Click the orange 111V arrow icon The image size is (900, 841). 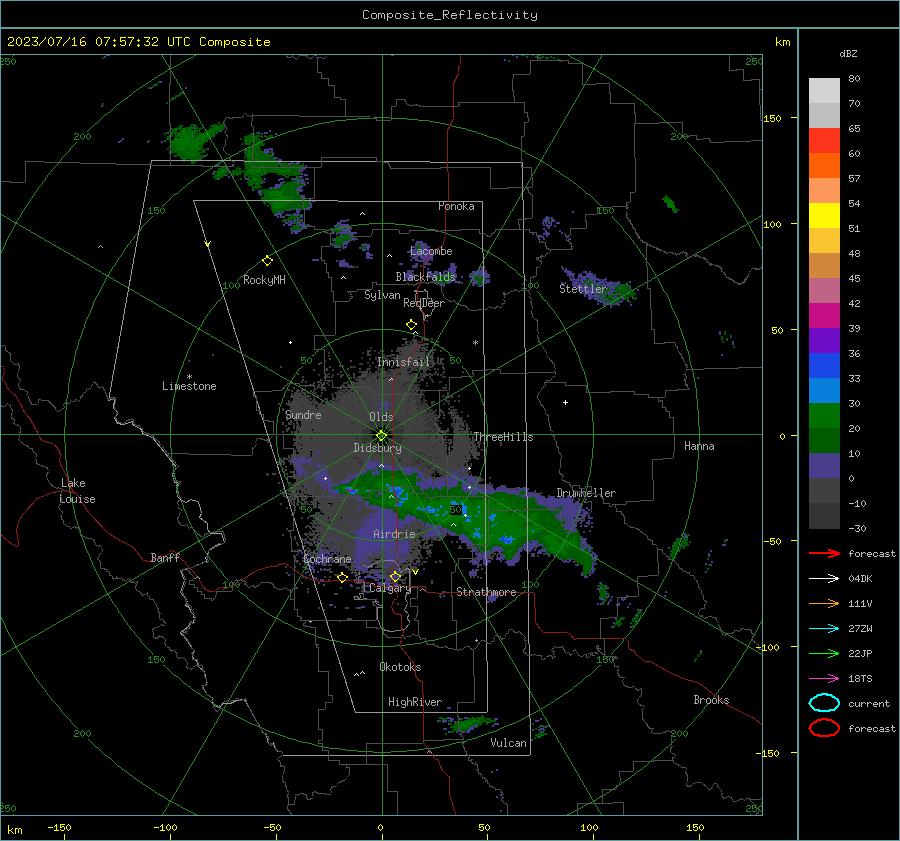tap(824, 603)
